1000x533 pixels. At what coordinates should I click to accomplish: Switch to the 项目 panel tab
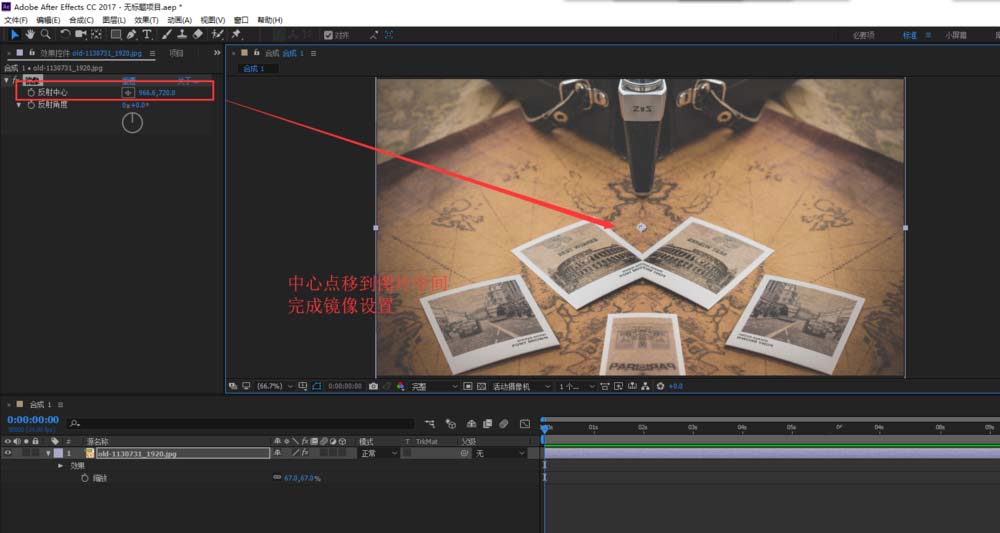(176, 53)
